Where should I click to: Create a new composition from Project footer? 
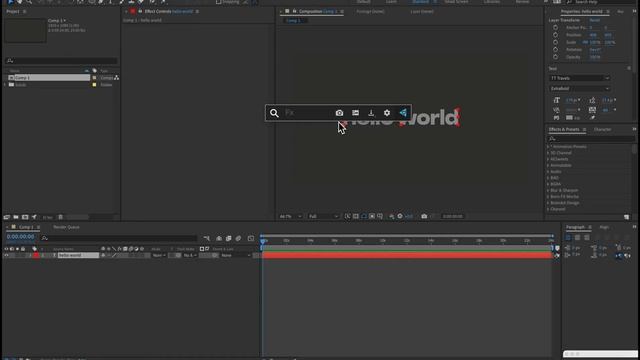25,217
